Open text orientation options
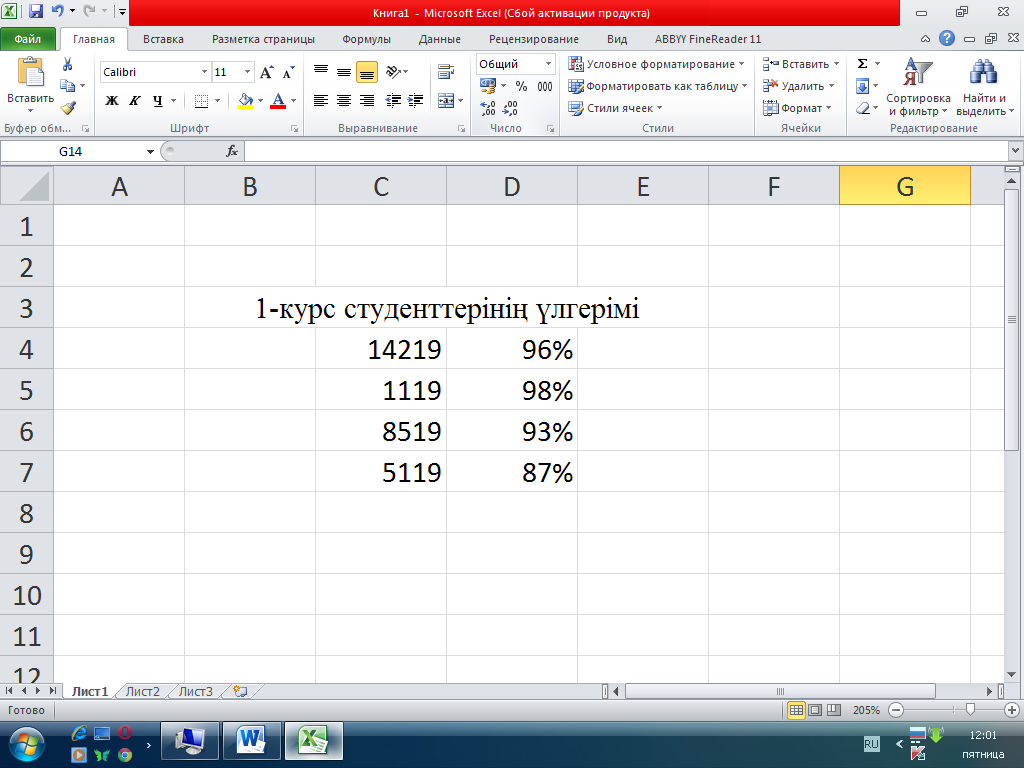Viewport: 1024px width, 768px height. (396, 71)
